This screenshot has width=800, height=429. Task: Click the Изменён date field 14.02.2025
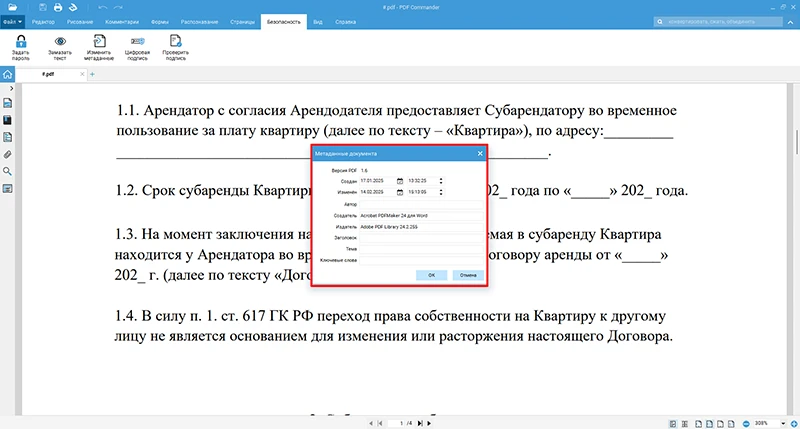click(377, 192)
